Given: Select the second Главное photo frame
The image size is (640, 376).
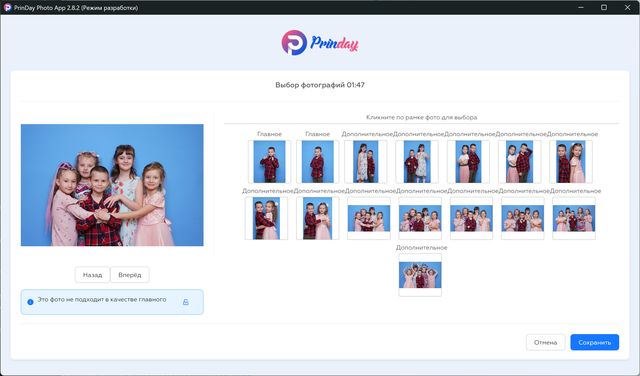Looking at the screenshot, I should (x=318, y=162).
